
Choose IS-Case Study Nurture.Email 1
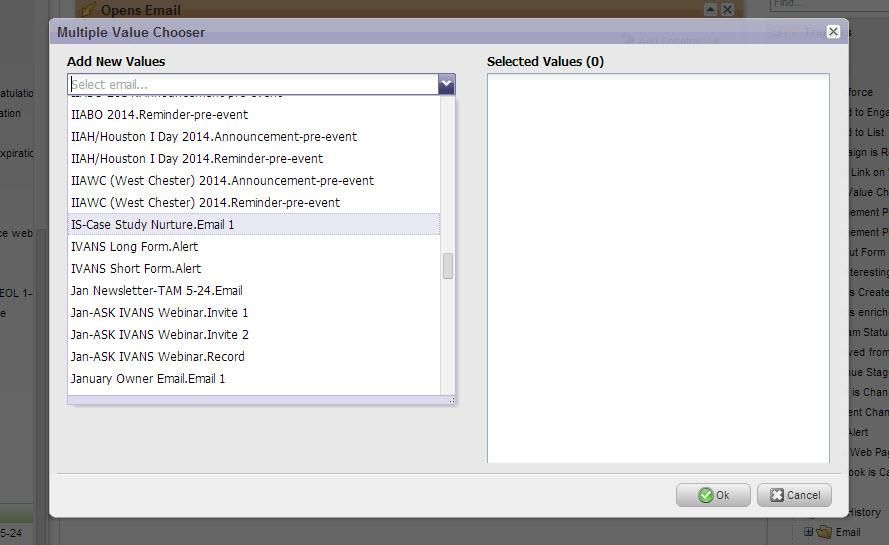(153, 225)
